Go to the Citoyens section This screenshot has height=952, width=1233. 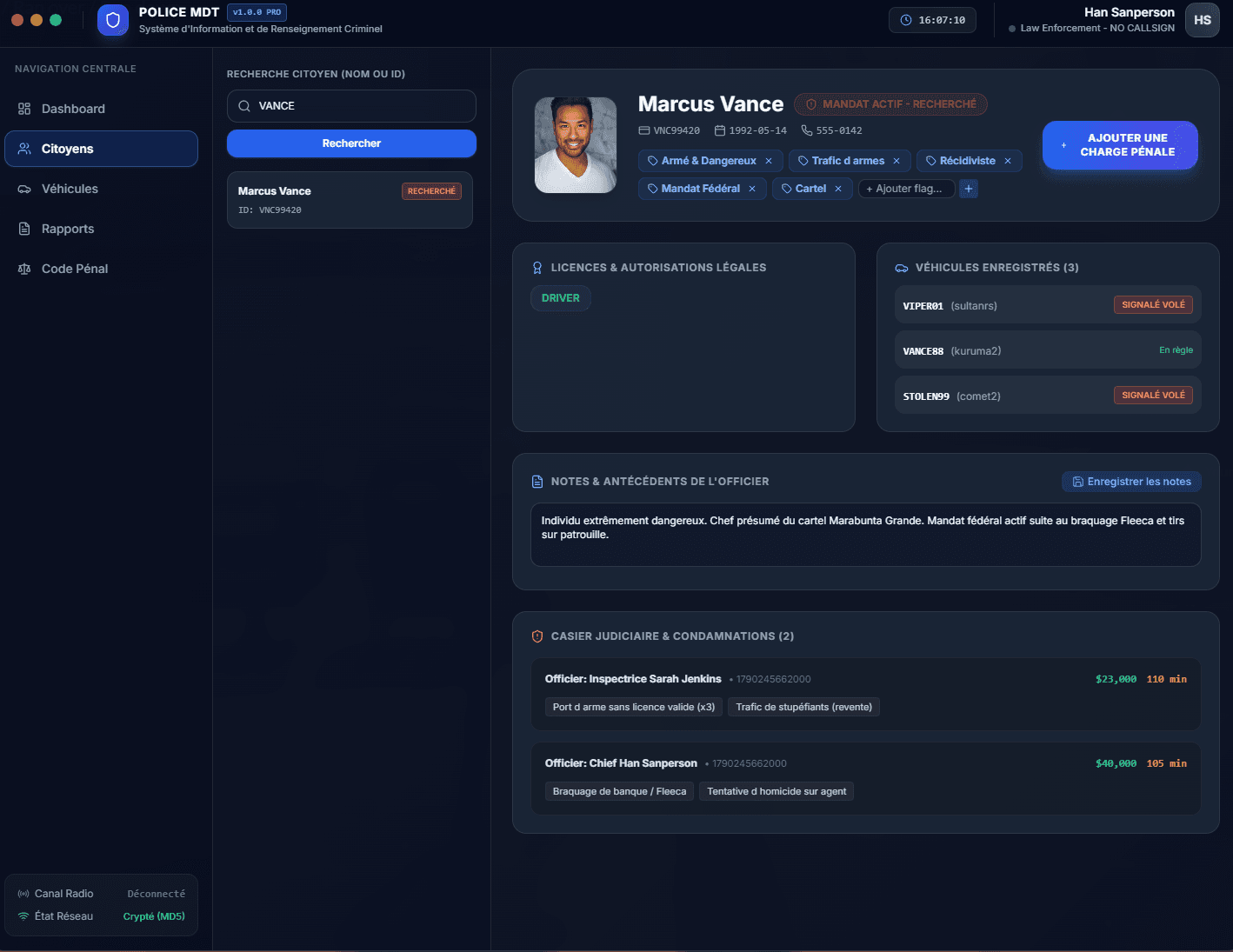point(101,149)
